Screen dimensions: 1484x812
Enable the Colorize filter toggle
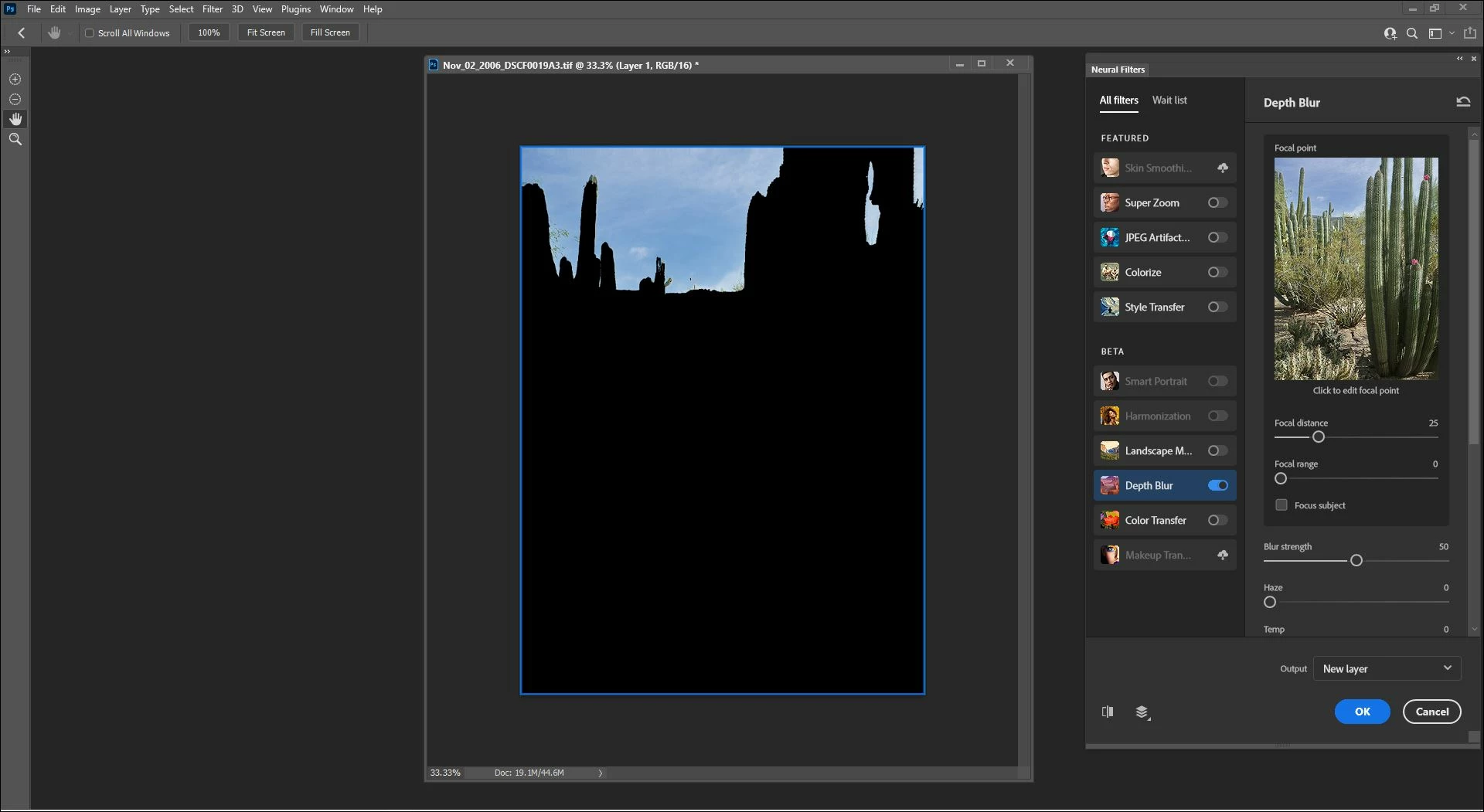point(1218,272)
